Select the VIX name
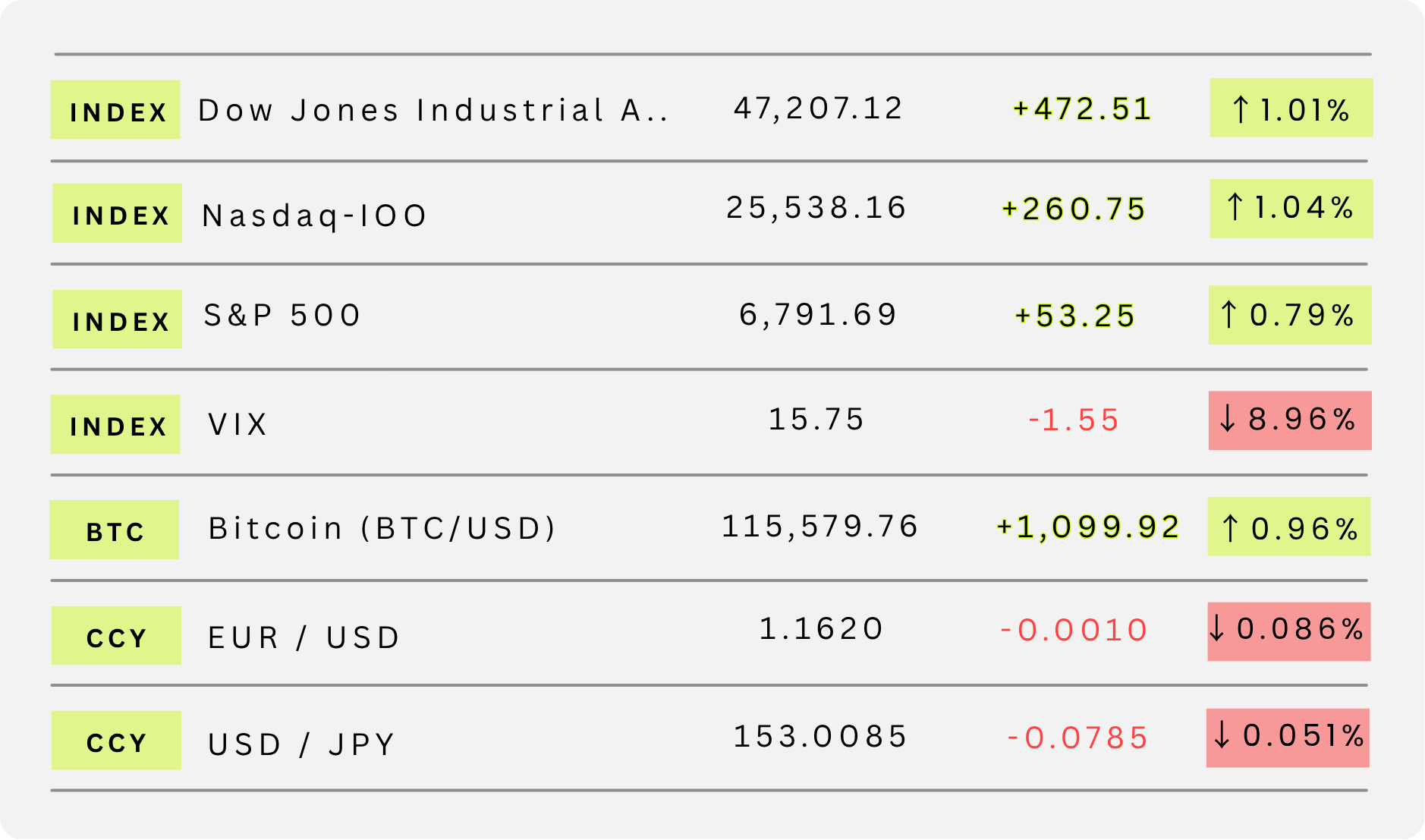Screen dimensions: 1425x840 [x=238, y=424]
